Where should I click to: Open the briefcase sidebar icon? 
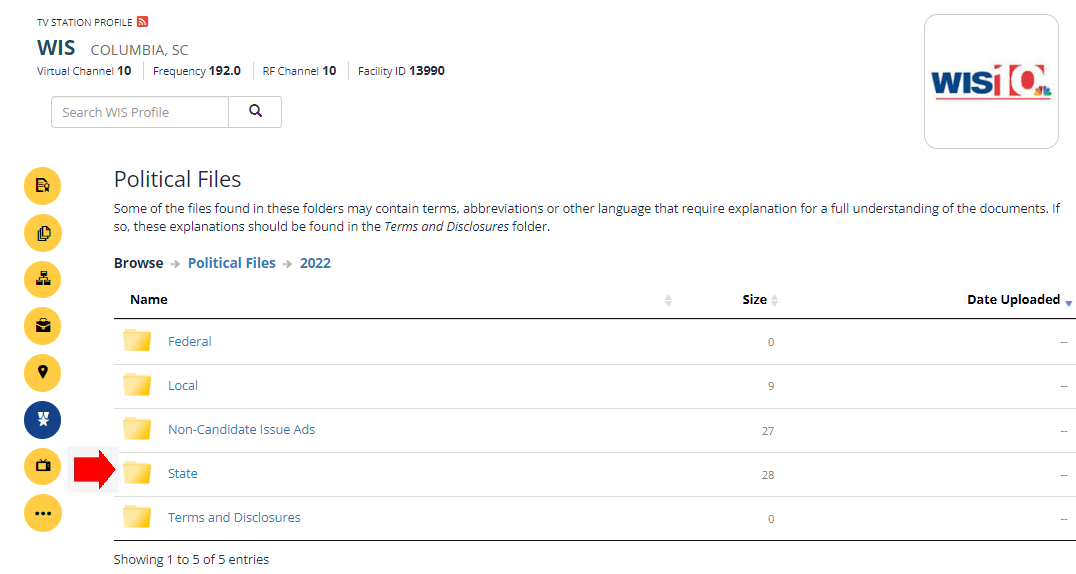coord(42,326)
